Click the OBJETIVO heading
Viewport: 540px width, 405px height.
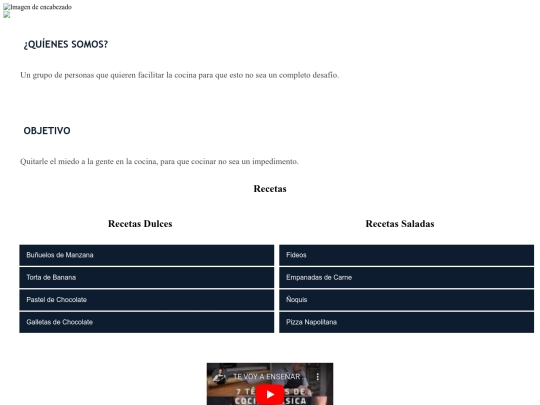point(47,131)
